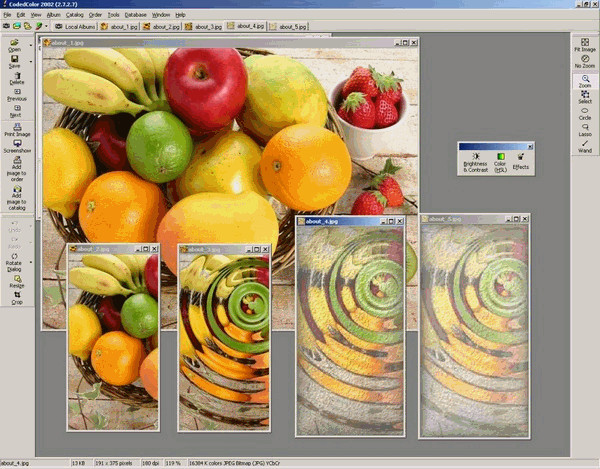Switch to about_1.jpg tab
The image size is (600, 469).
(119, 26)
